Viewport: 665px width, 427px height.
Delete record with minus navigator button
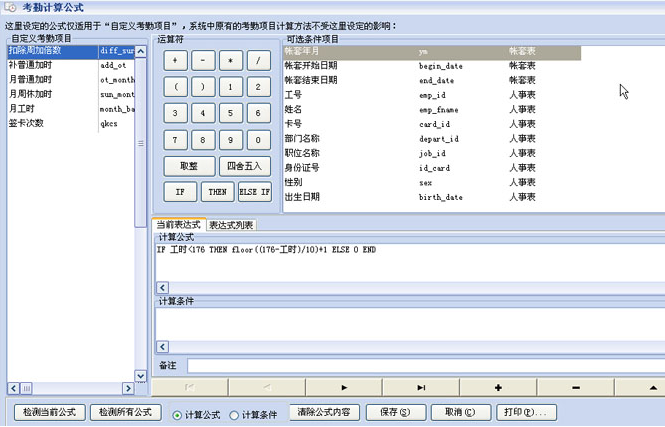click(x=575, y=387)
